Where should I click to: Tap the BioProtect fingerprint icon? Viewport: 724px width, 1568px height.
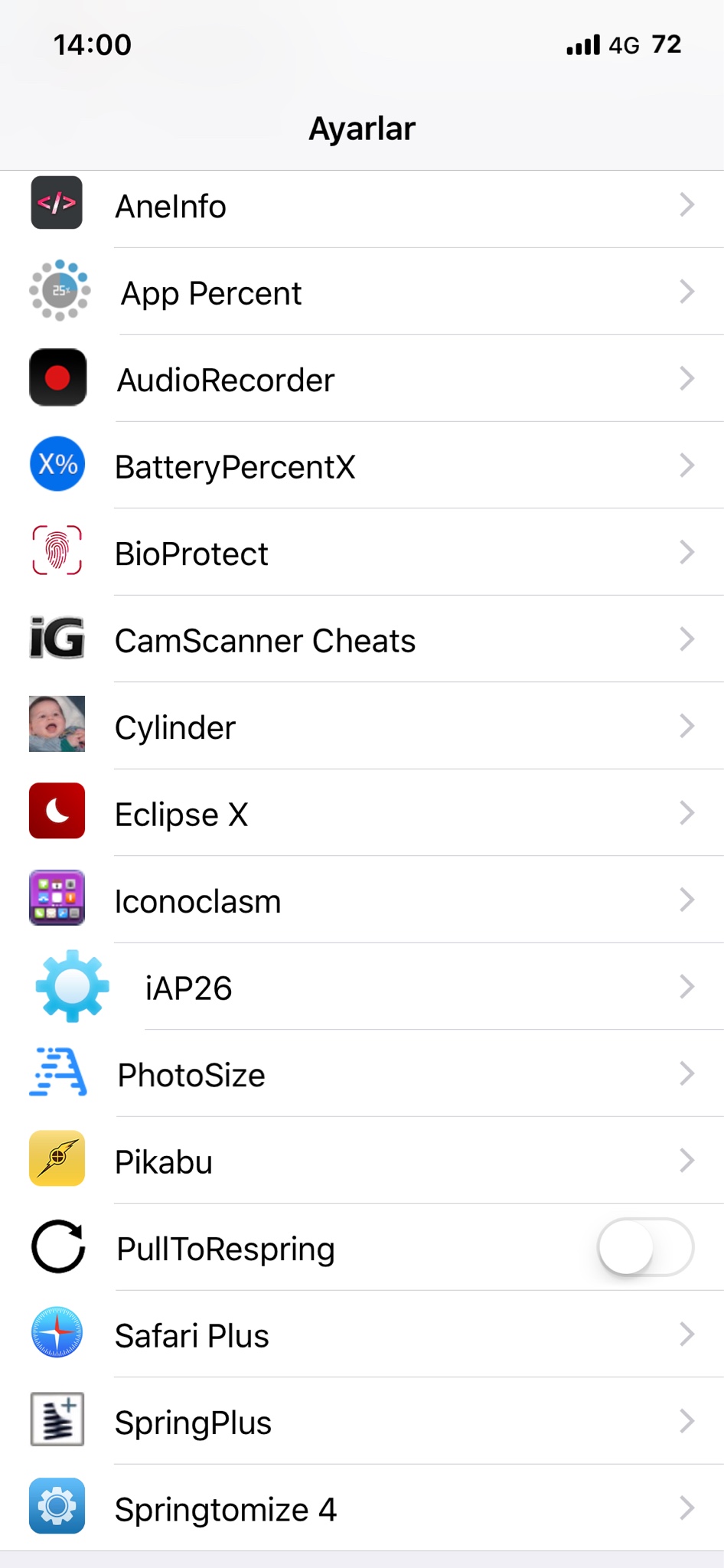pos(57,550)
